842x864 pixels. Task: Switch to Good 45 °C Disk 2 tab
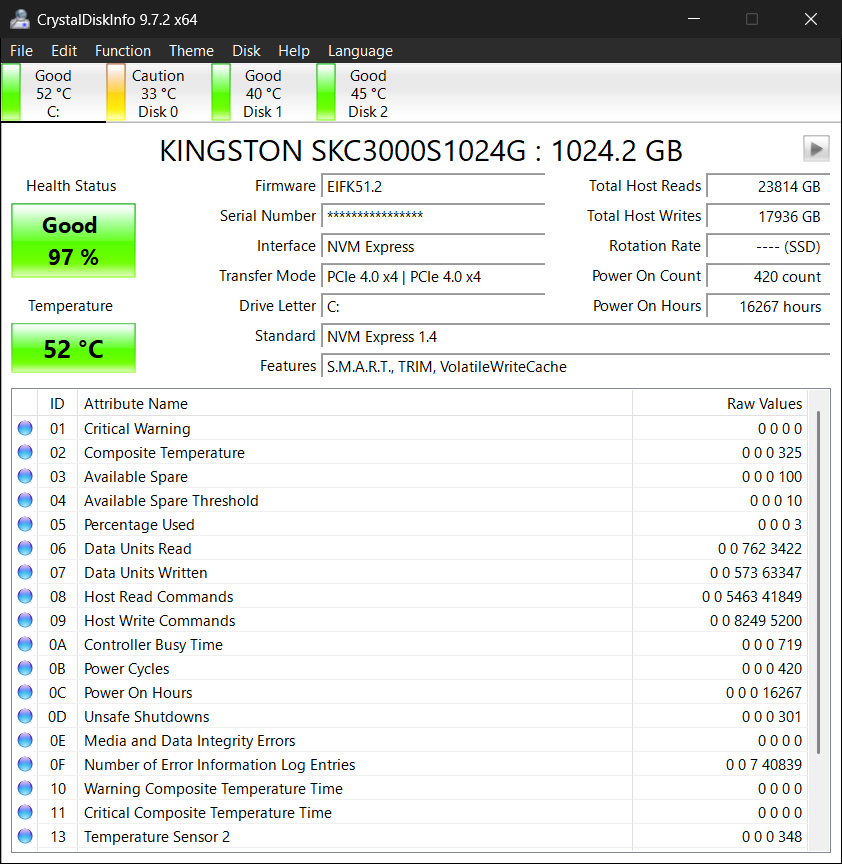(x=368, y=93)
